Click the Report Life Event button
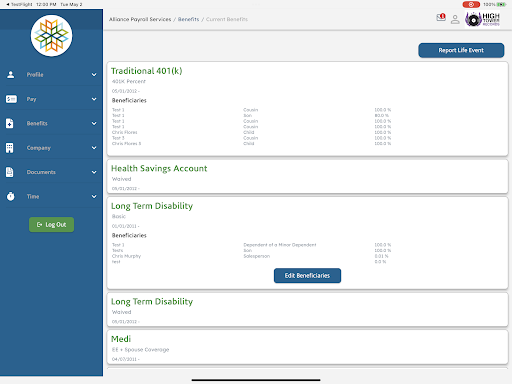Screen dimensions: 512x384 tap(461, 50)
